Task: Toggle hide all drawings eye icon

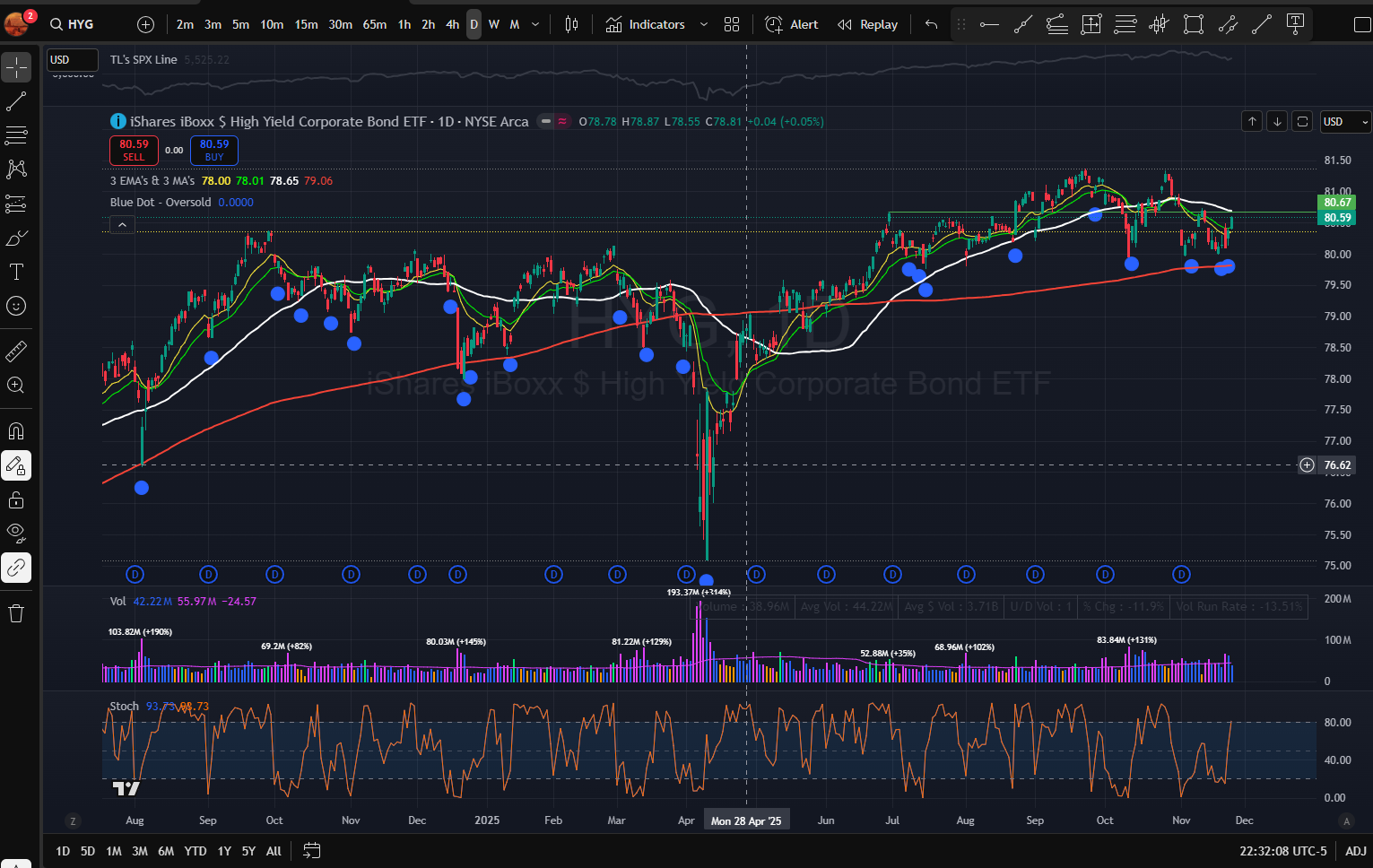Action: (x=16, y=534)
